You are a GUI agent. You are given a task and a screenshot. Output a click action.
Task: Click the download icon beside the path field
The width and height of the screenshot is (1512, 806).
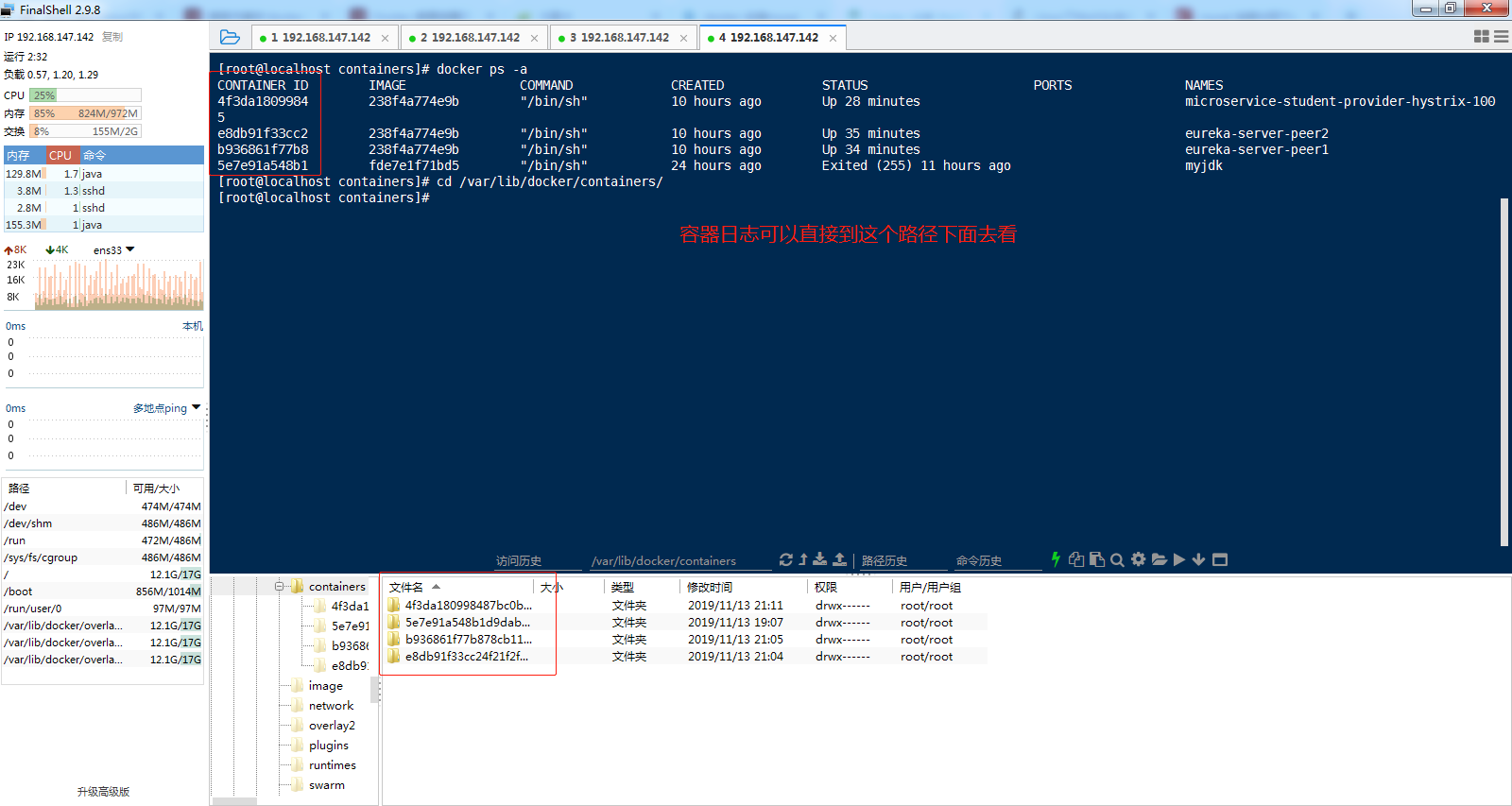click(820, 559)
